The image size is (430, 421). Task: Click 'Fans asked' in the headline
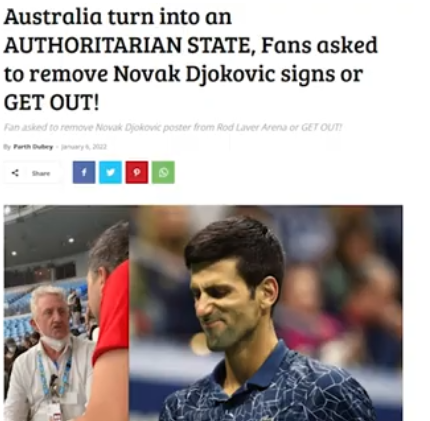pos(319,45)
